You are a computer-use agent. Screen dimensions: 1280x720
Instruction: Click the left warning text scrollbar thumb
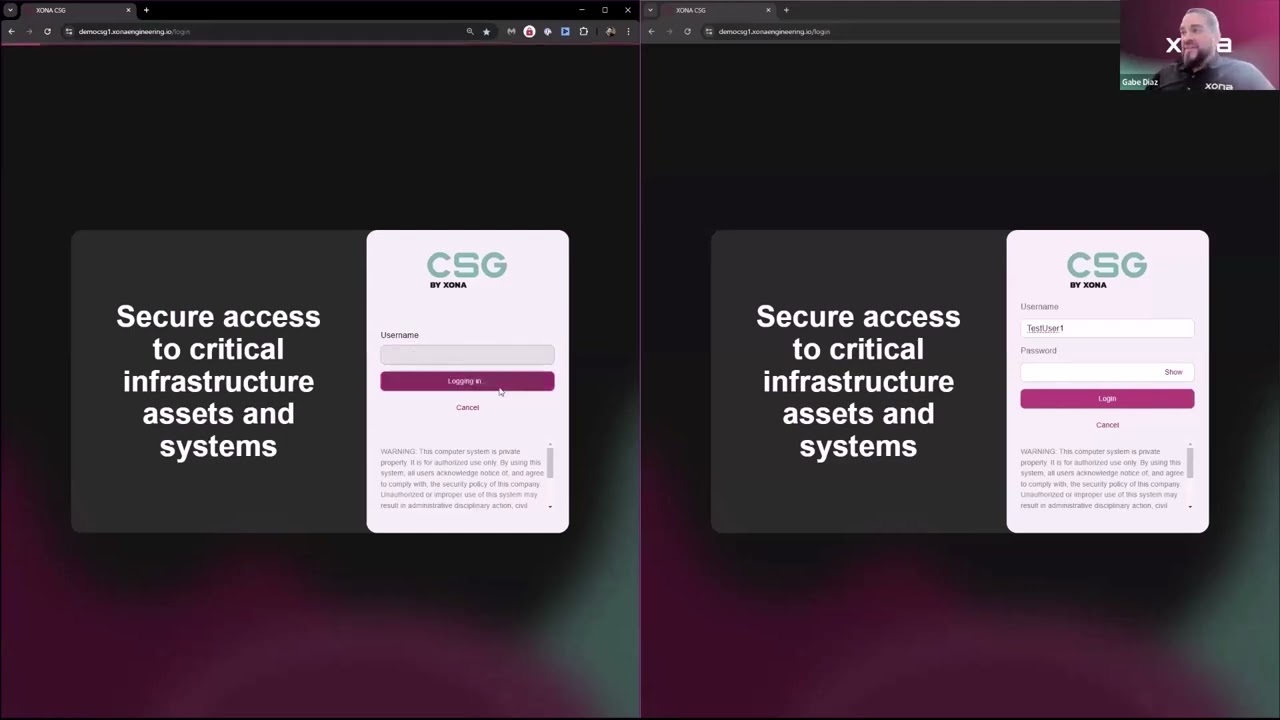[550, 462]
